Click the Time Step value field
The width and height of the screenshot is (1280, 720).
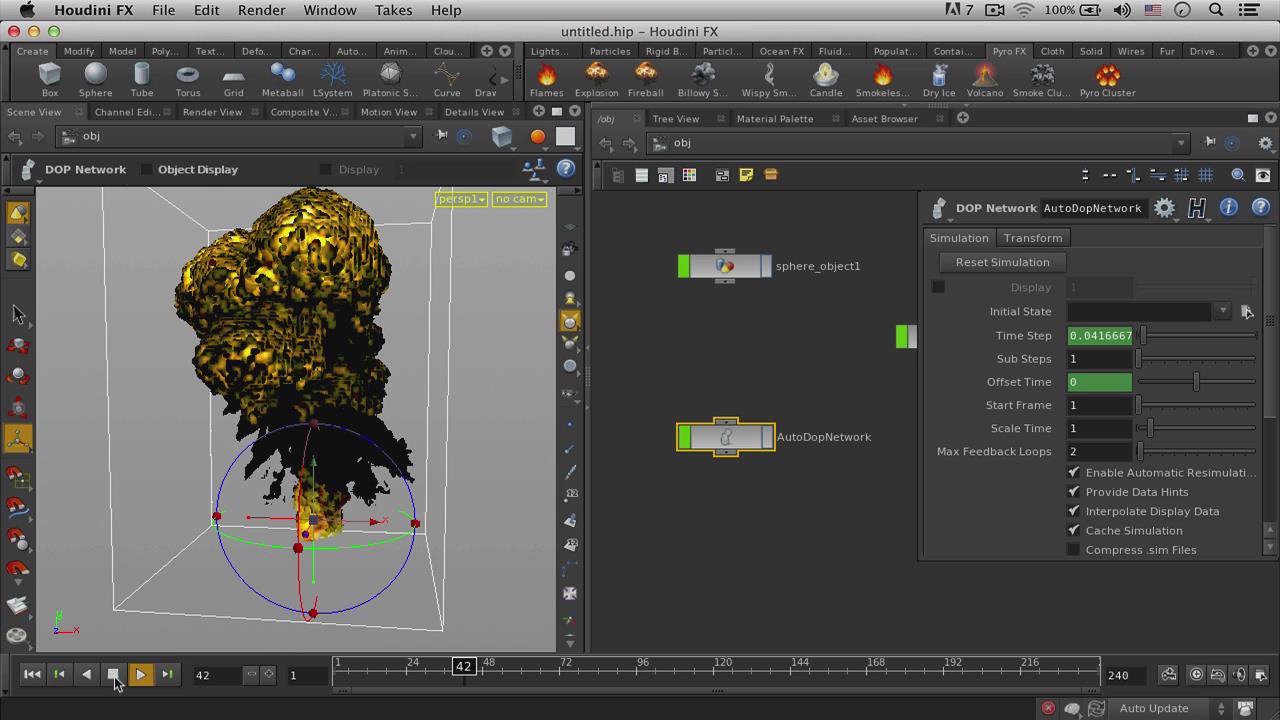1100,336
